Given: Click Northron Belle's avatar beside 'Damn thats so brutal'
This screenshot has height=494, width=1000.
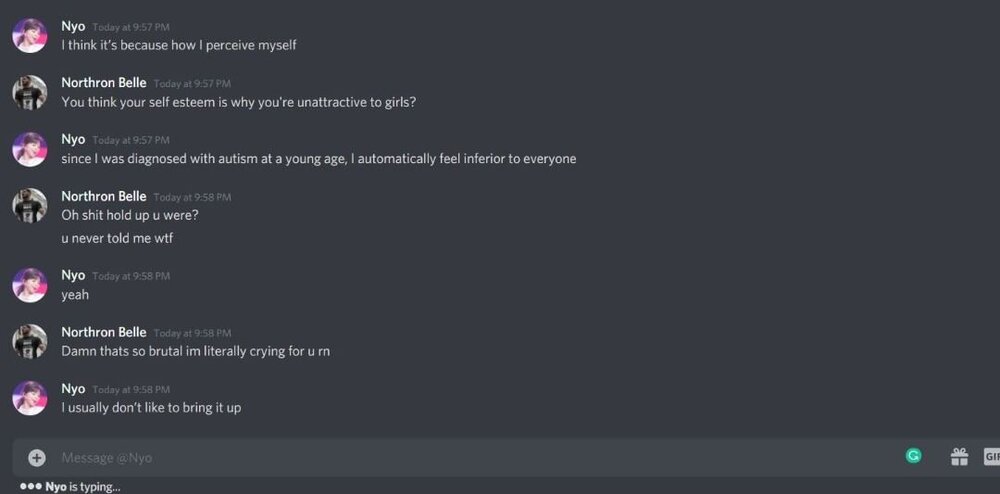Looking at the screenshot, I should click(29, 341).
